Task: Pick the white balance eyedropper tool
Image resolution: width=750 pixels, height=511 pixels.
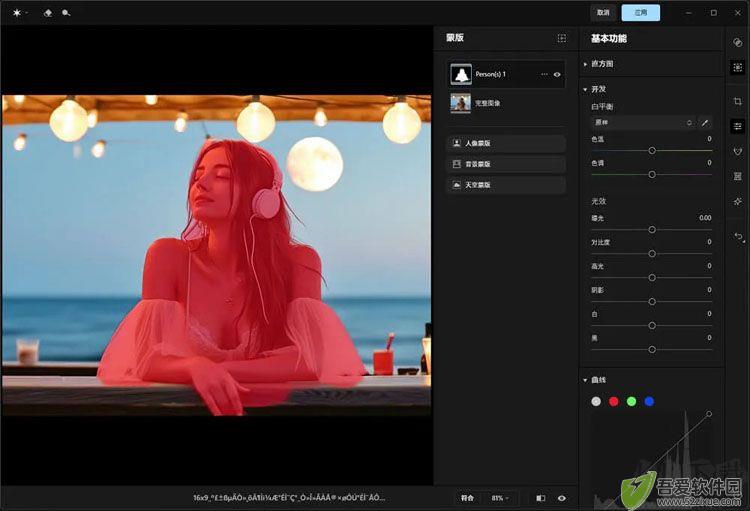Action: pos(705,122)
